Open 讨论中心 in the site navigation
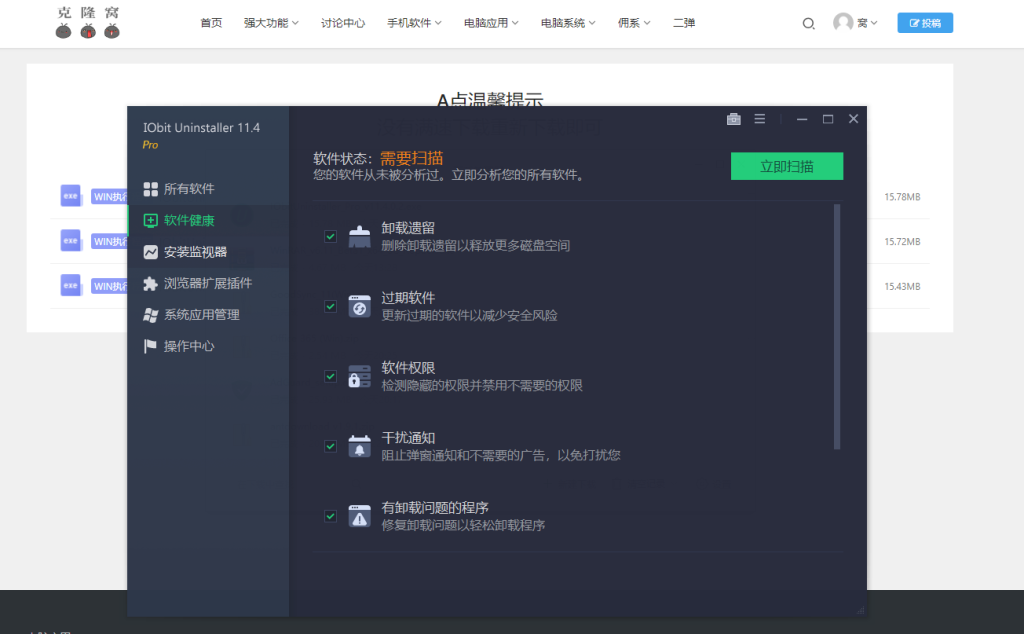The image size is (1024, 634). (x=343, y=23)
